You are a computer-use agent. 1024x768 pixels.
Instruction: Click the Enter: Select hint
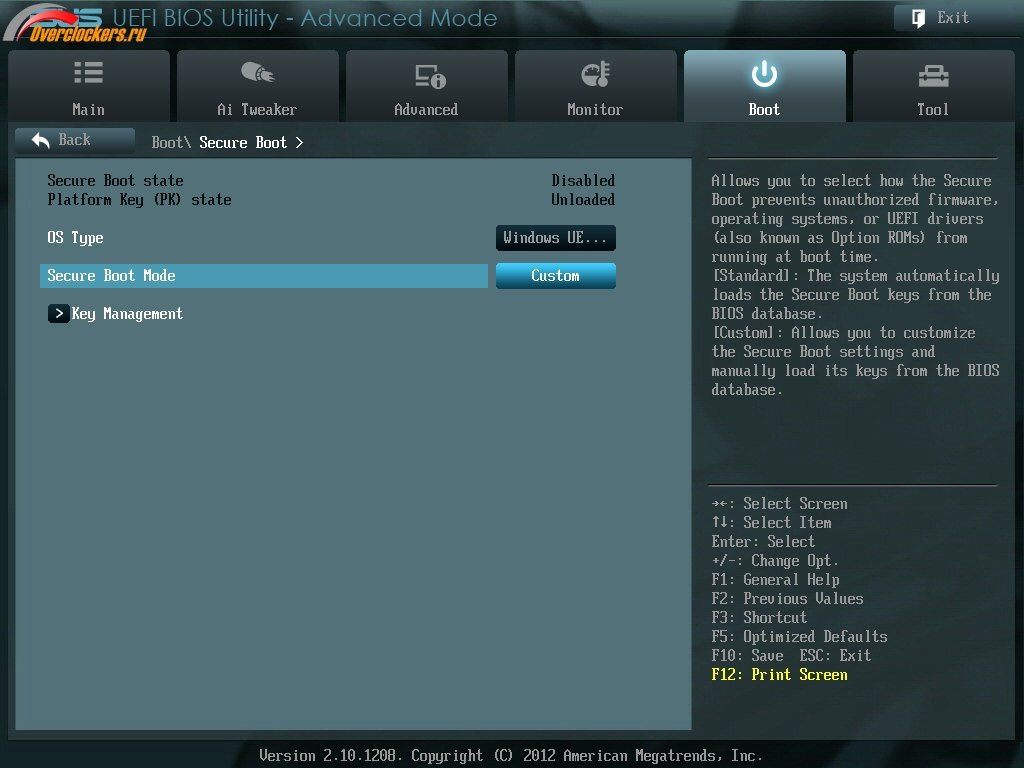pyautogui.click(x=763, y=542)
